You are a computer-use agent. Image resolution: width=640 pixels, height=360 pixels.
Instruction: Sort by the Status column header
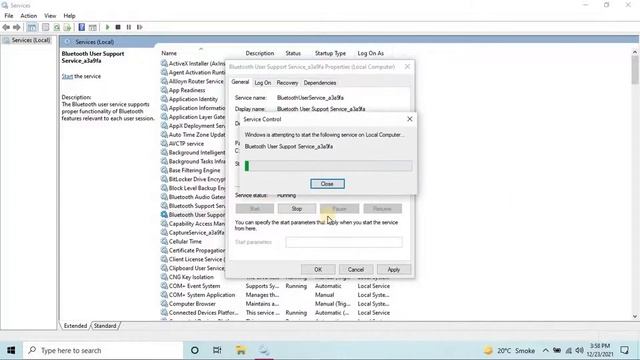[293, 53]
